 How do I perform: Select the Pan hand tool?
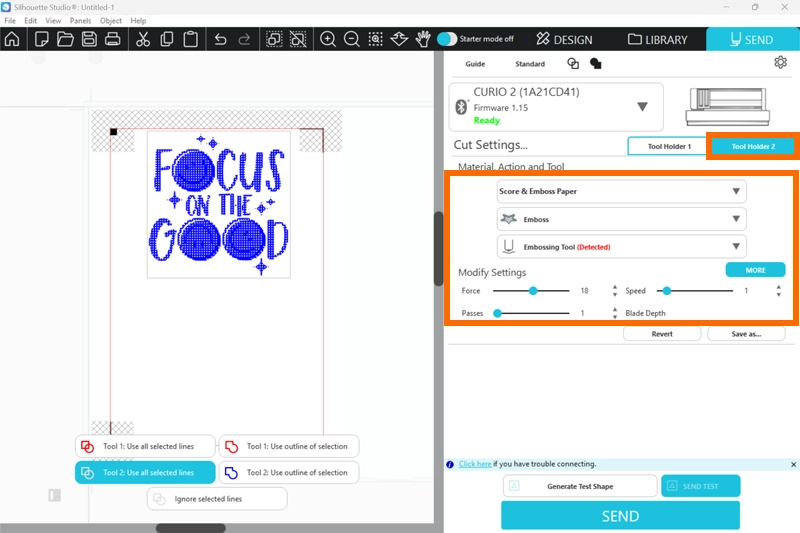[423, 40]
